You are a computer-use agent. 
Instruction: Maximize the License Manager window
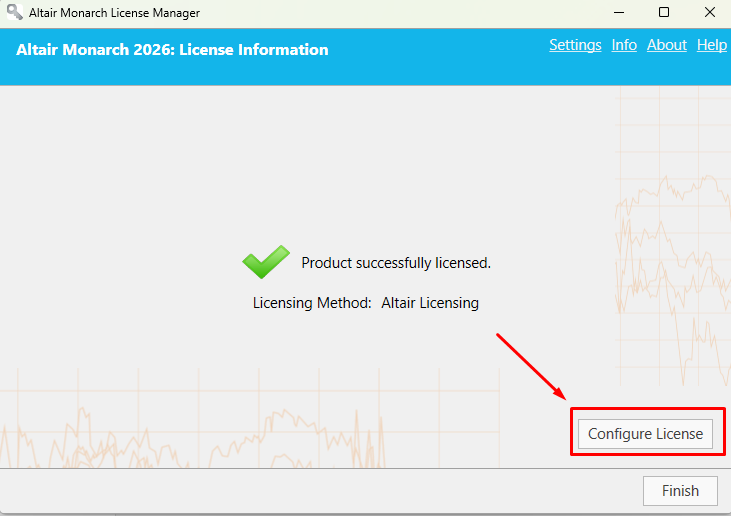tap(664, 13)
